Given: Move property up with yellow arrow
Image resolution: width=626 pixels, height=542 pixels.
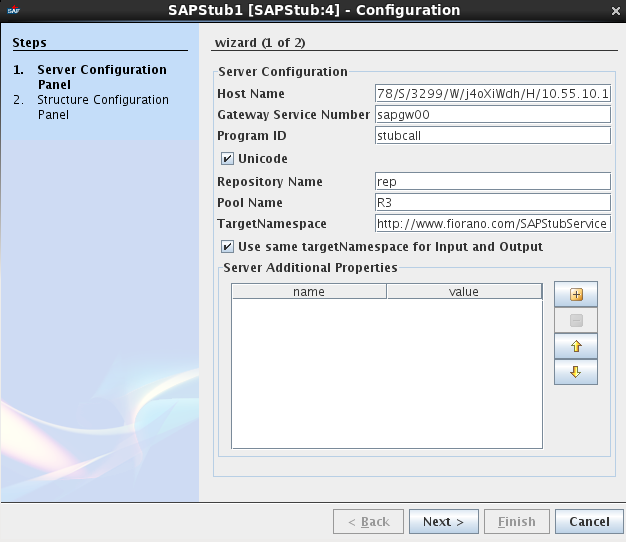Looking at the screenshot, I should tap(576, 346).
